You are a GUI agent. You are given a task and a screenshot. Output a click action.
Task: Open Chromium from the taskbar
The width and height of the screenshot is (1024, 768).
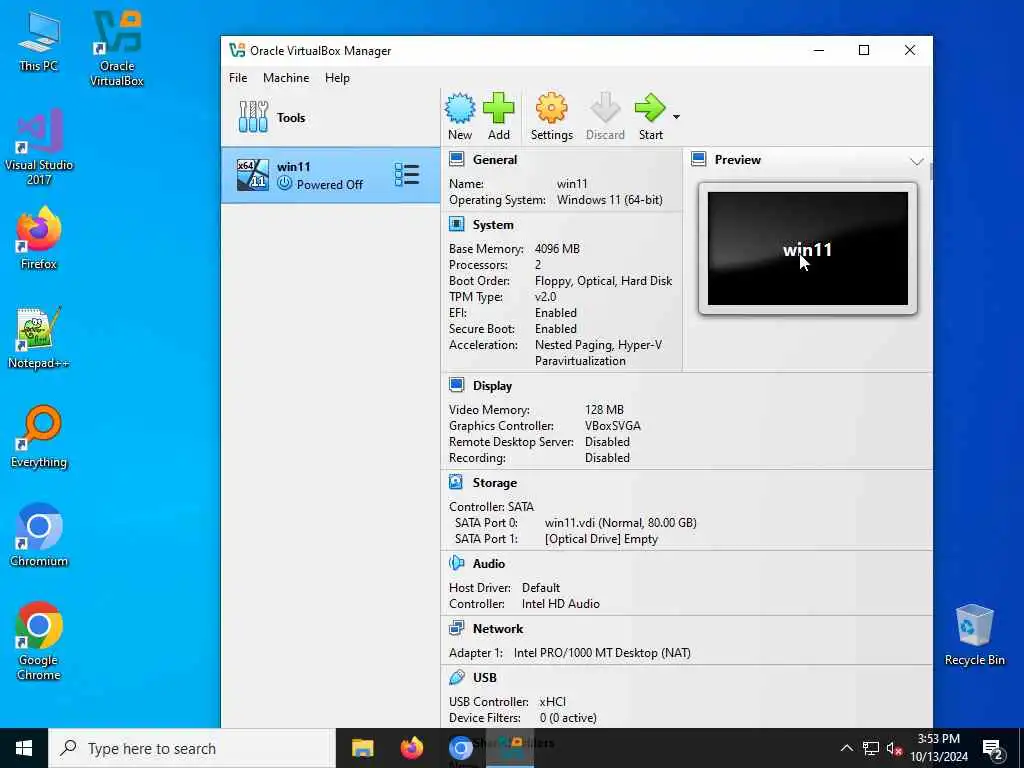point(460,748)
